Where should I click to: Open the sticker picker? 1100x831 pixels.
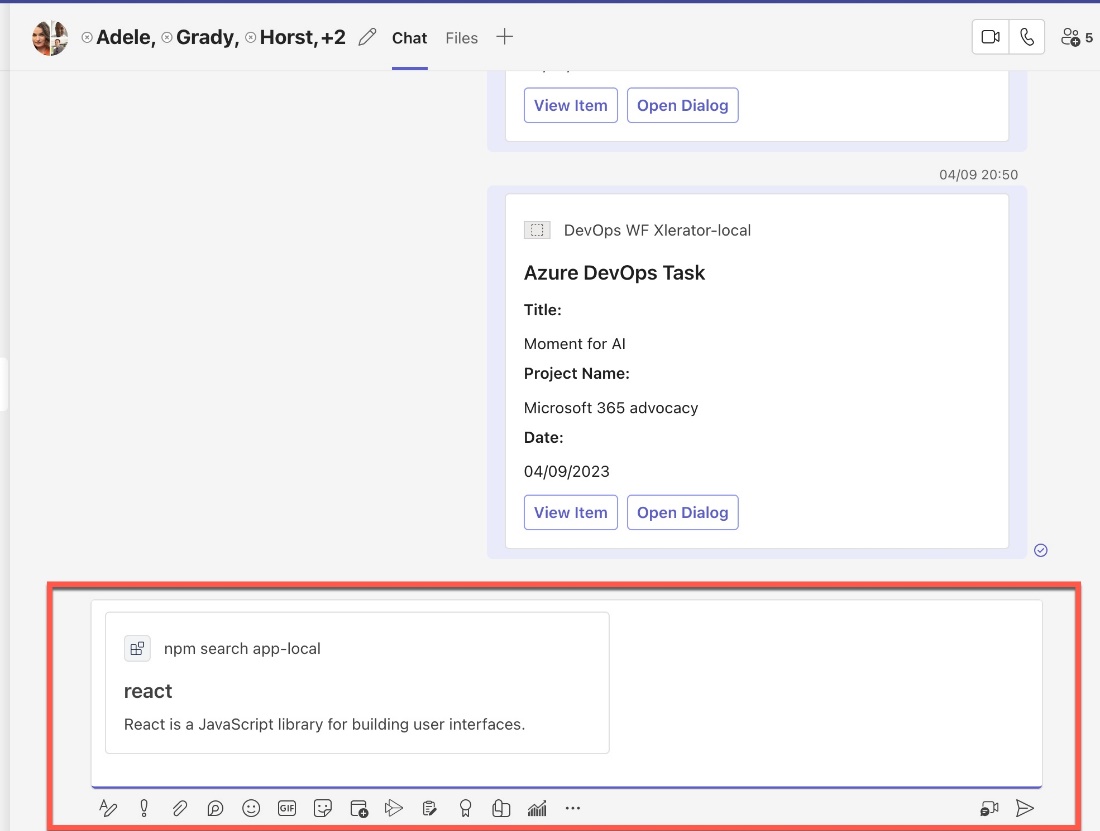(323, 807)
